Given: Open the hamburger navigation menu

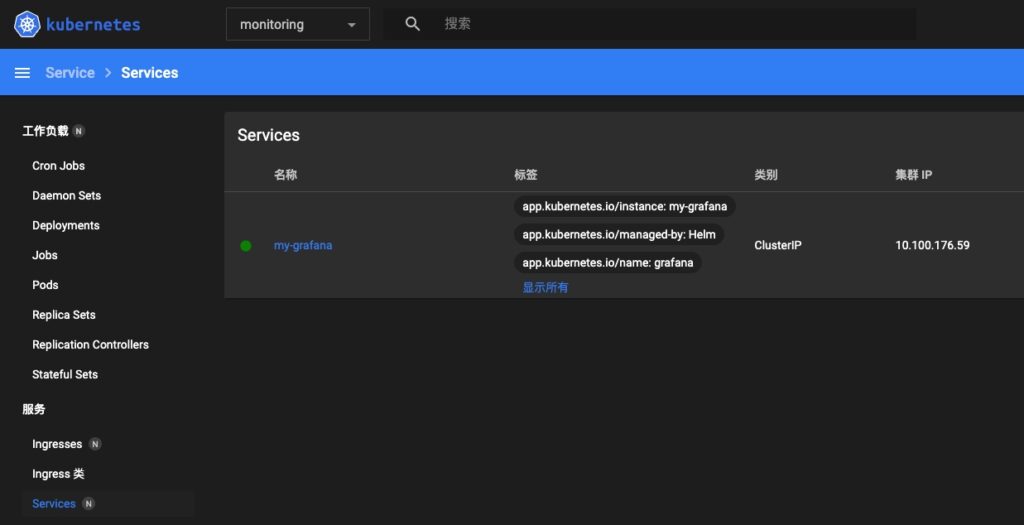Looking at the screenshot, I should pos(22,72).
